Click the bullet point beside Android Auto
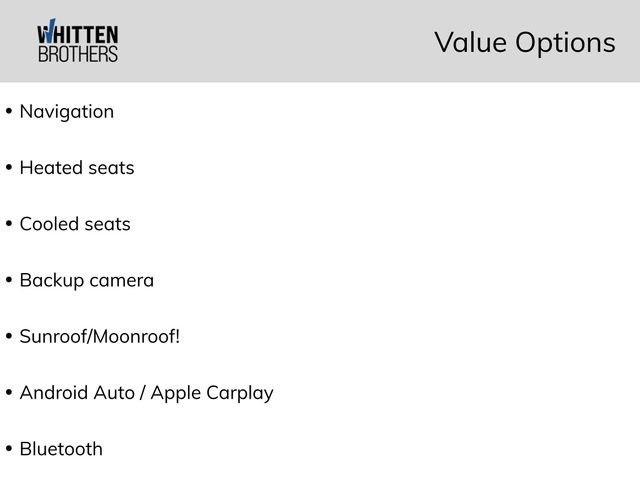This screenshot has height=480, width=640. 9,393
